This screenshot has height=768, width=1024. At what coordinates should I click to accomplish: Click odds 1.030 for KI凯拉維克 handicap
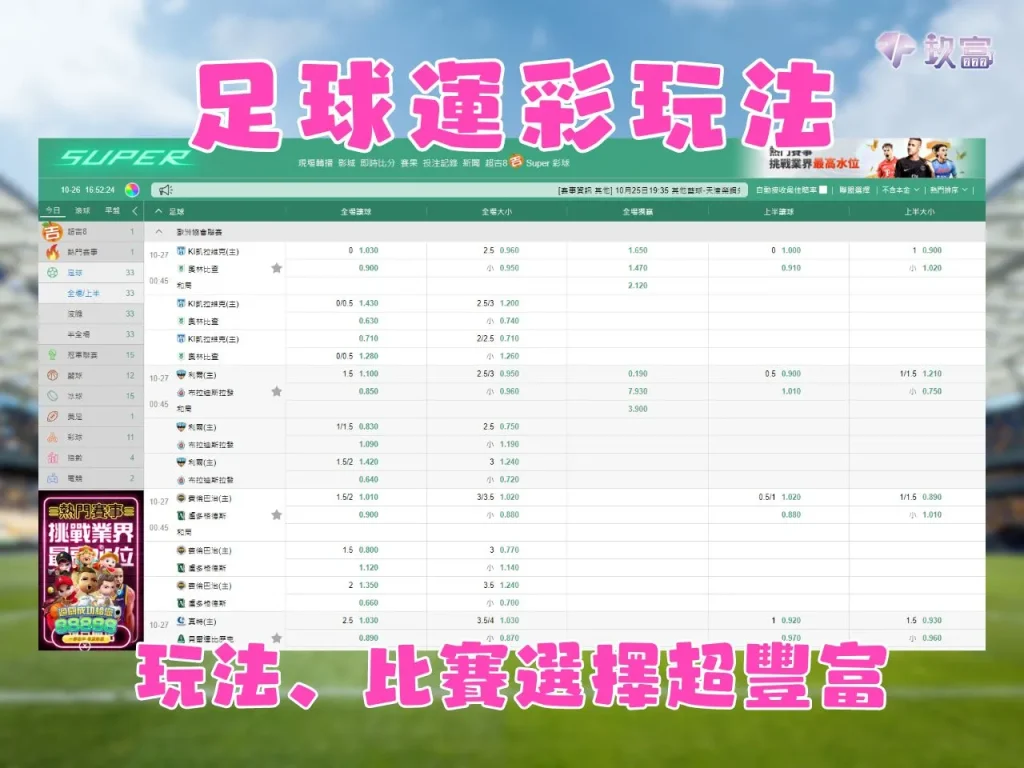pyautogui.click(x=368, y=250)
